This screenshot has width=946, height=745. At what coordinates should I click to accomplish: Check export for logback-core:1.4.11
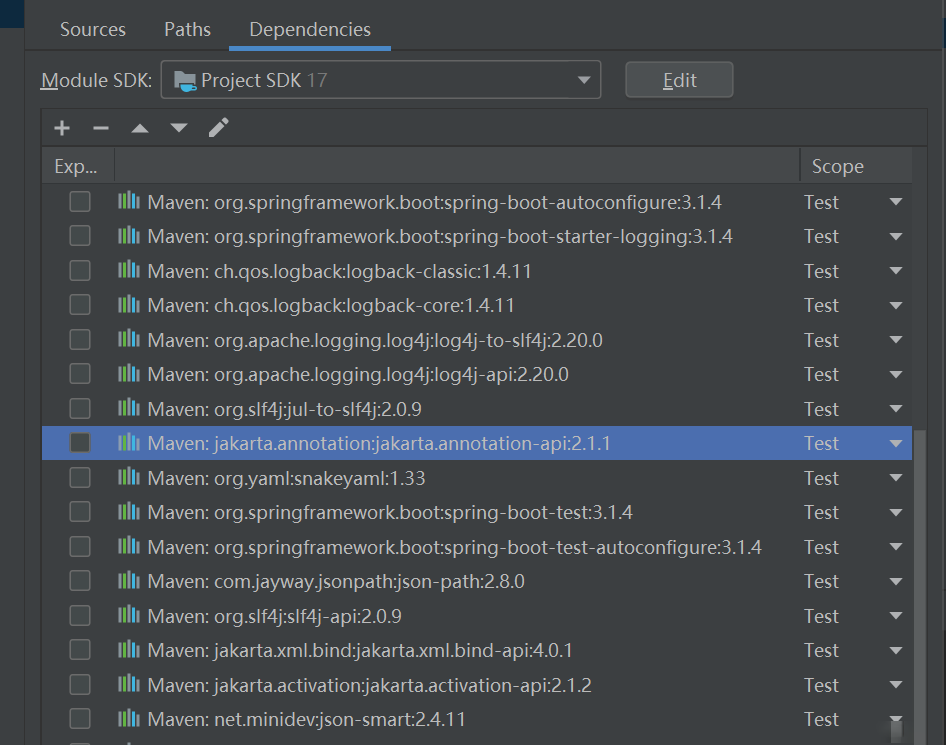(80, 305)
